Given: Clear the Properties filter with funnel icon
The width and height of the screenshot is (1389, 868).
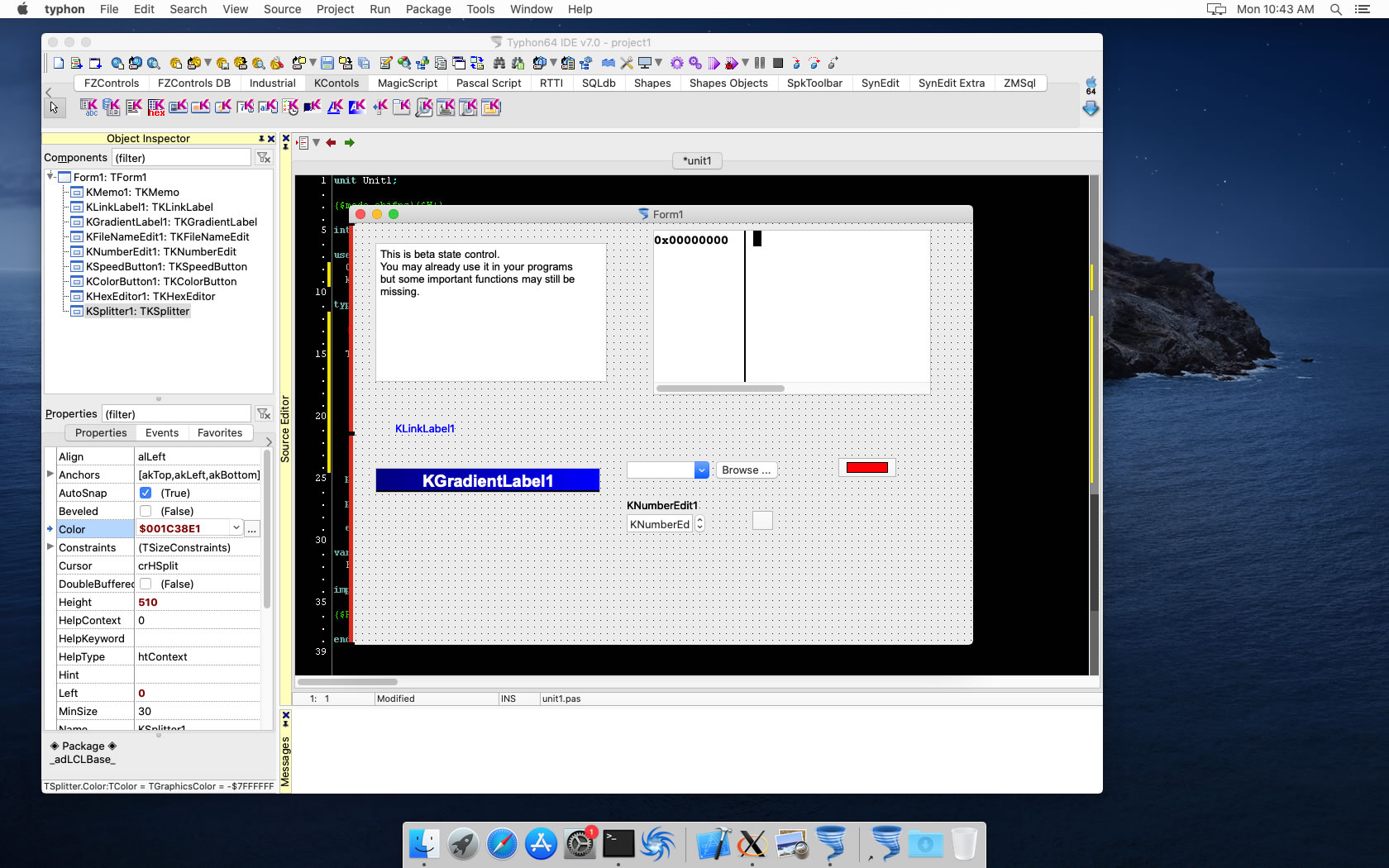Looking at the screenshot, I should (264, 413).
